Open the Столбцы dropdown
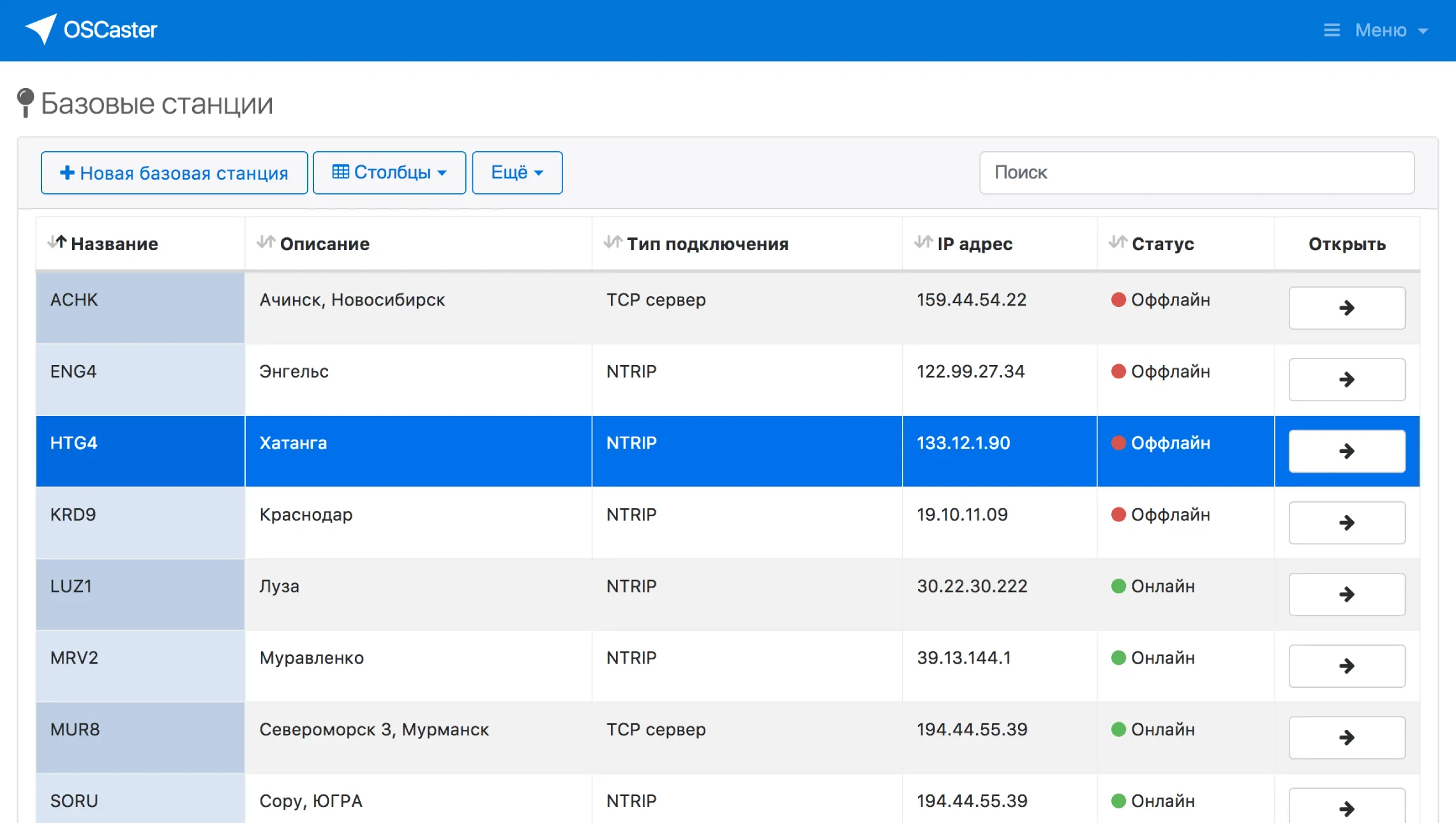Viewport: 1456px width, 823px height. 389,172
